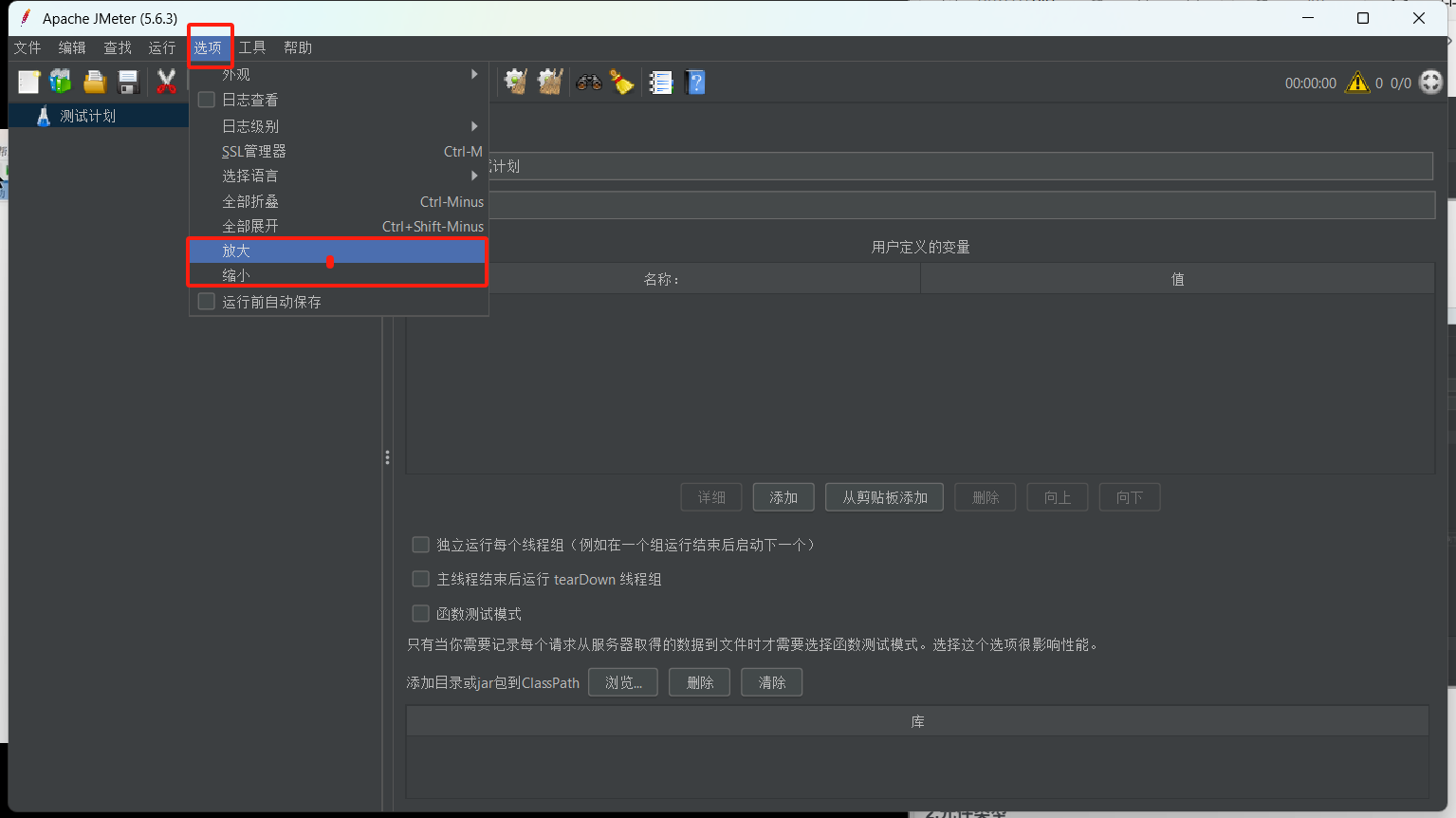The width and height of the screenshot is (1456, 818).
Task: Click the 00:00:00 elapsed time display
Action: (1310, 84)
